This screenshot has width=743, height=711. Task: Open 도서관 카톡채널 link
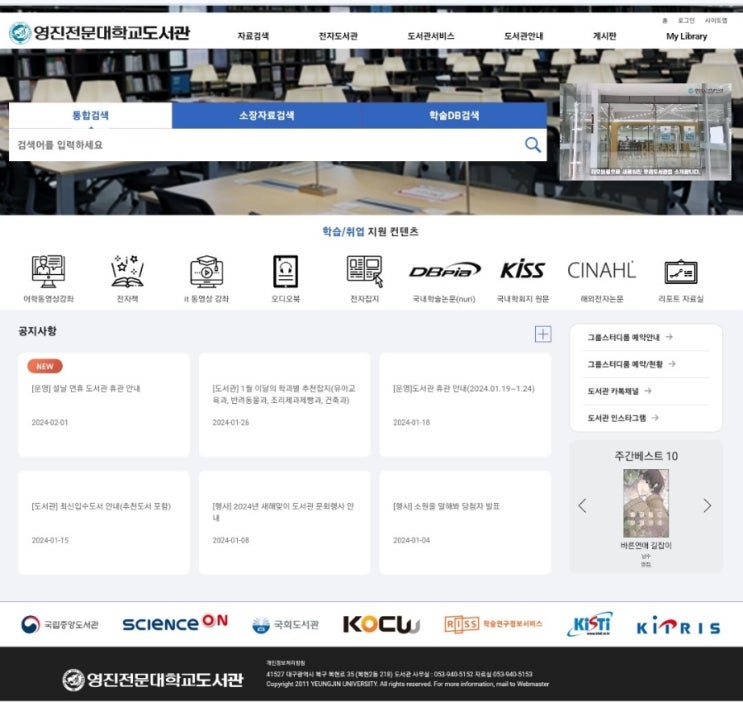[619, 391]
